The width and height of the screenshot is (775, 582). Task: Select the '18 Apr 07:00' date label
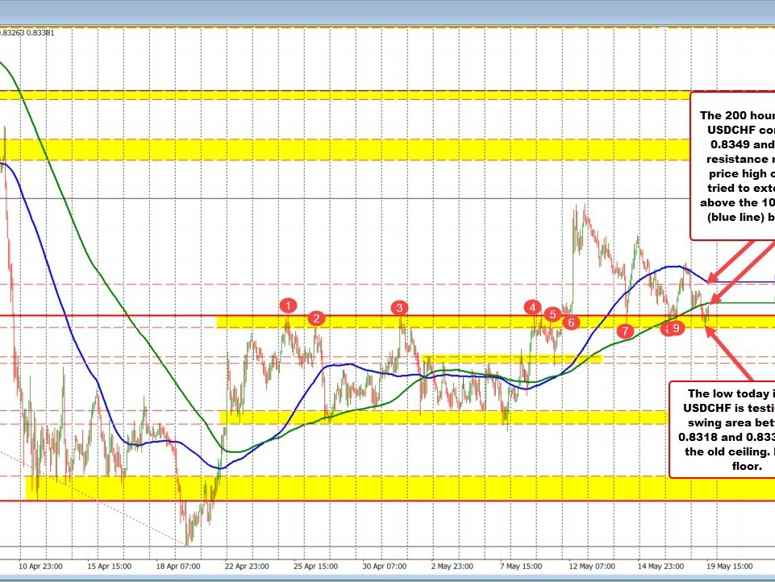point(178,566)
